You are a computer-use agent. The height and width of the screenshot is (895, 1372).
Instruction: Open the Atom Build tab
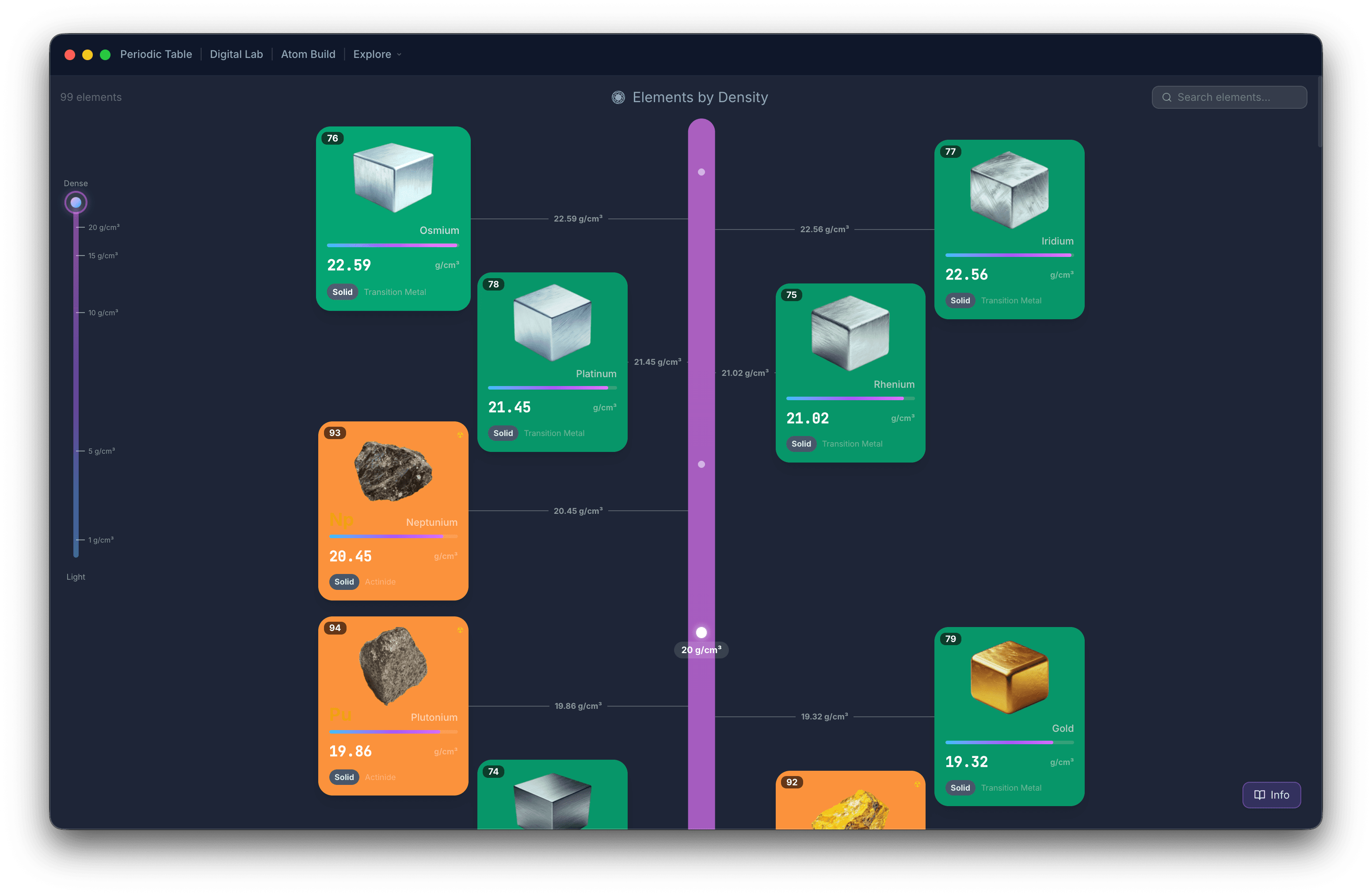tap(308, 54)
